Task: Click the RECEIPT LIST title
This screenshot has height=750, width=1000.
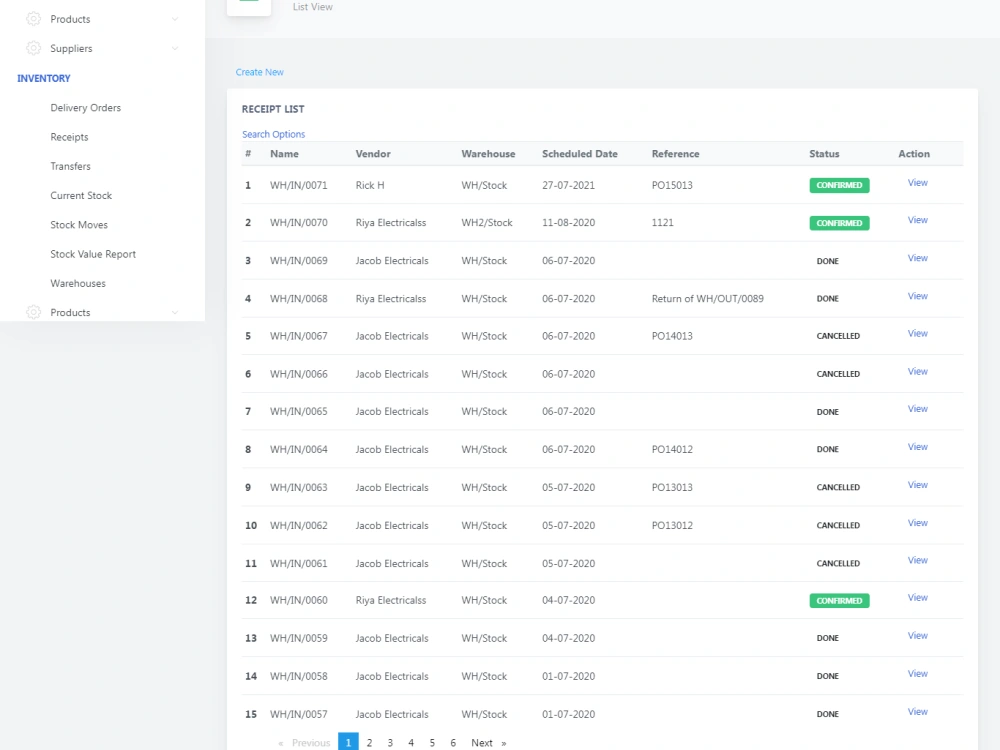Action: pyautogui.click(x=273, y=109)
